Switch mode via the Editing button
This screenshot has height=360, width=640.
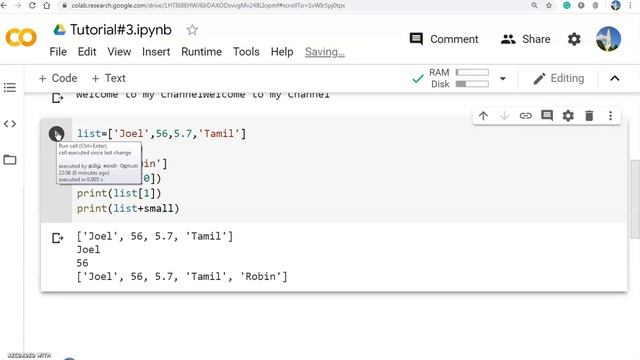point(559,78)
